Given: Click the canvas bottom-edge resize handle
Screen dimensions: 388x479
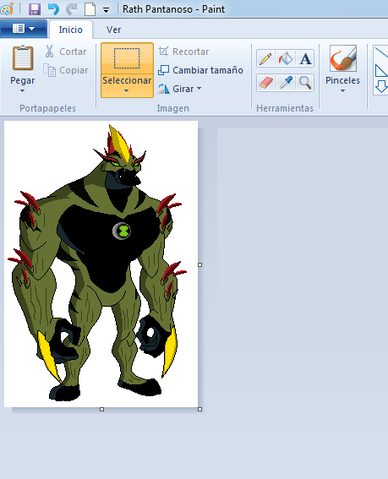Looking at the screenshot, I should [102, 409].
